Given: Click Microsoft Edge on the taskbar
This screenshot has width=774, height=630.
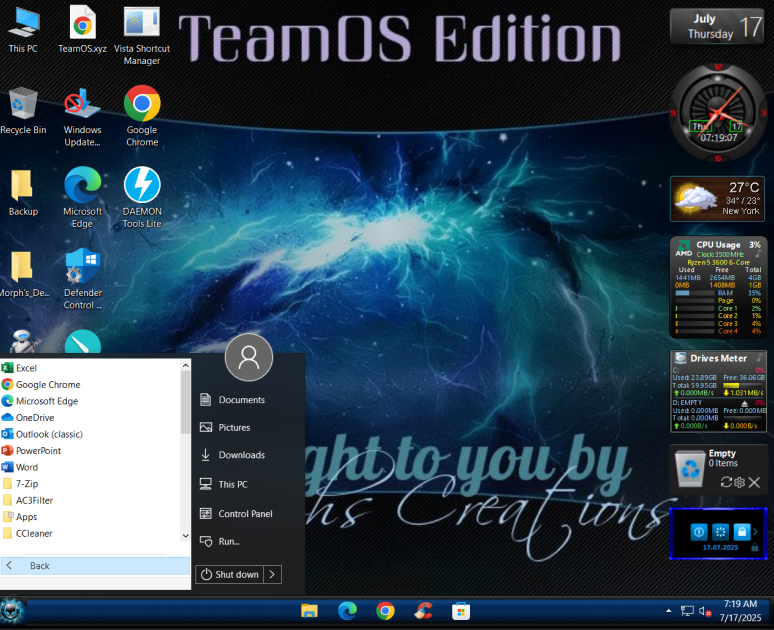Looking at the screenshot, I should [x=348, y=611].
